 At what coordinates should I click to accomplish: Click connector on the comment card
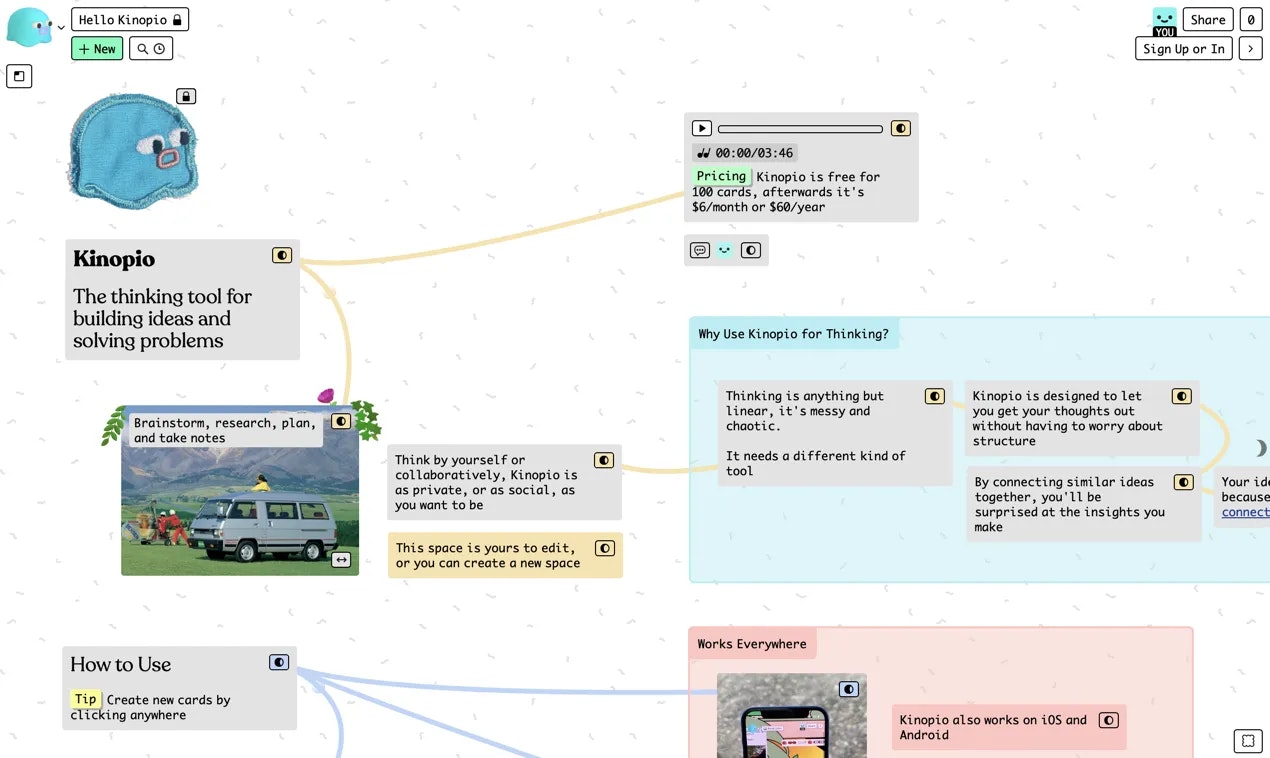coord(751,250)
